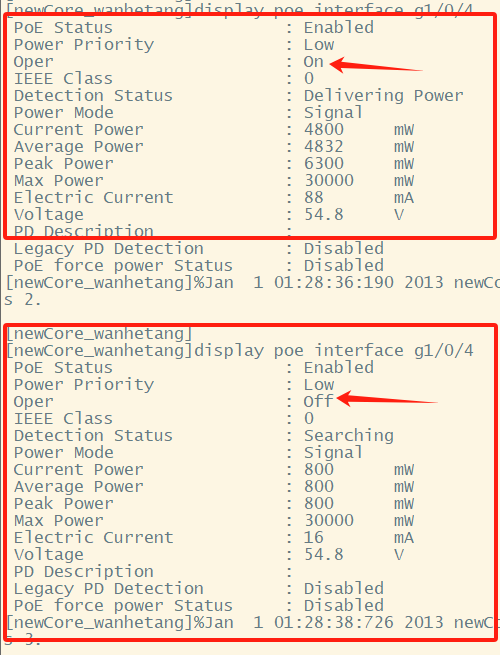Click the second Oper value Off
The image size is (500, 655).
coord(318,401)
